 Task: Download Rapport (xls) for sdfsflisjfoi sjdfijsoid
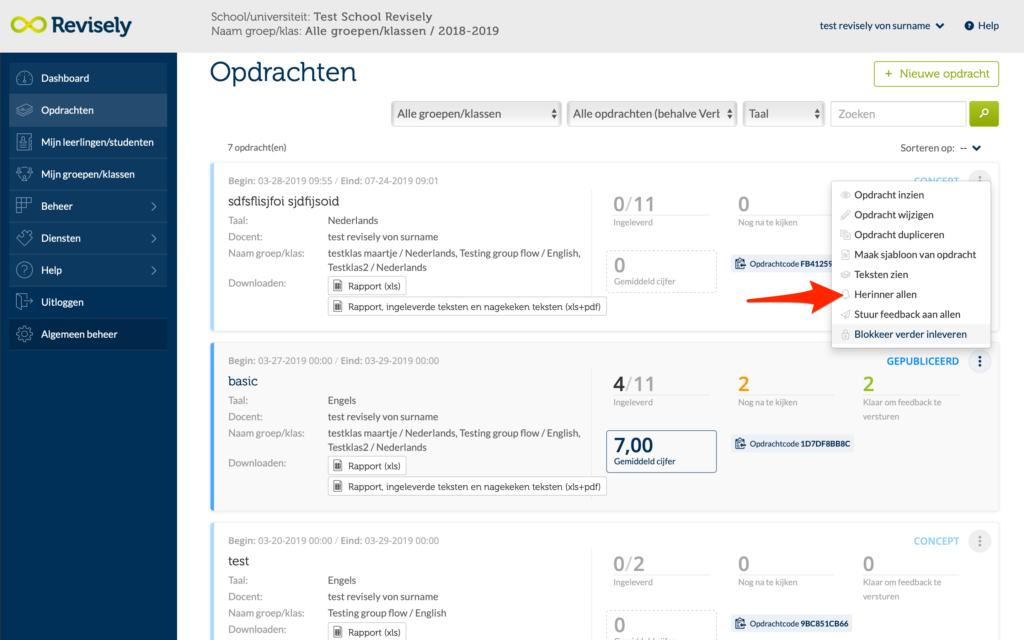[x=367, y=286]
